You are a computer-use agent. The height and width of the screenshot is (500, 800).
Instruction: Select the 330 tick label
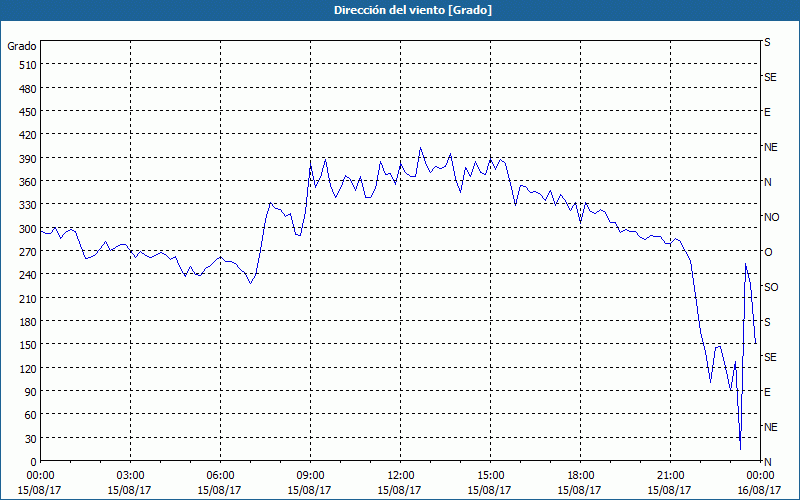(28, 205)
